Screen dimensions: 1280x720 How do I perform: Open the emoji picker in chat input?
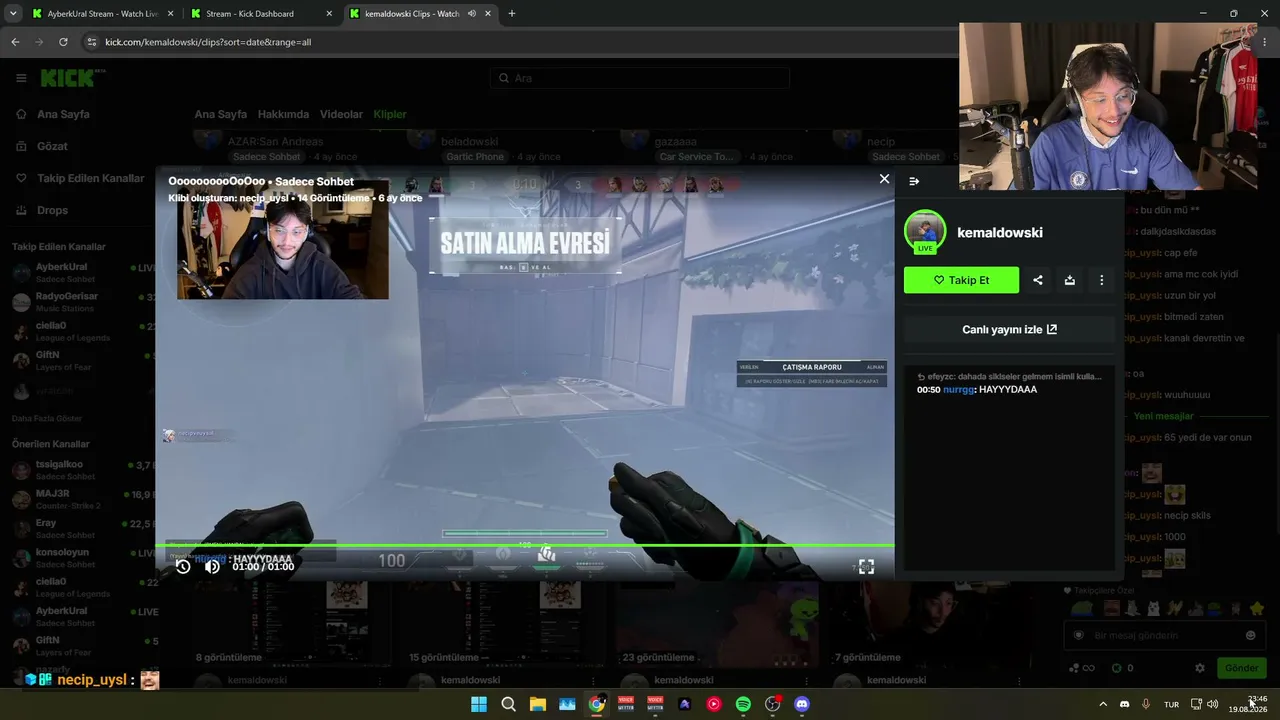(1250, 635)
